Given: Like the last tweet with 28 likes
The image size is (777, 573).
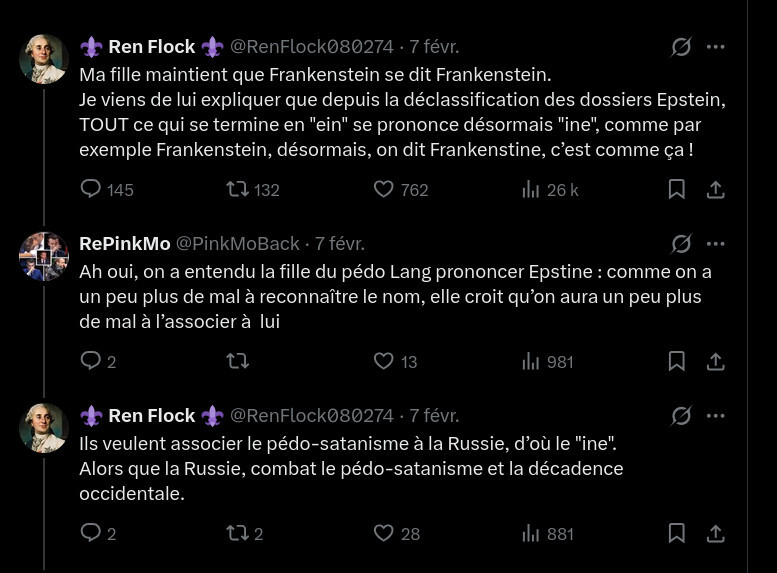Looking at the screenshot, I should (x=384, y=533).
